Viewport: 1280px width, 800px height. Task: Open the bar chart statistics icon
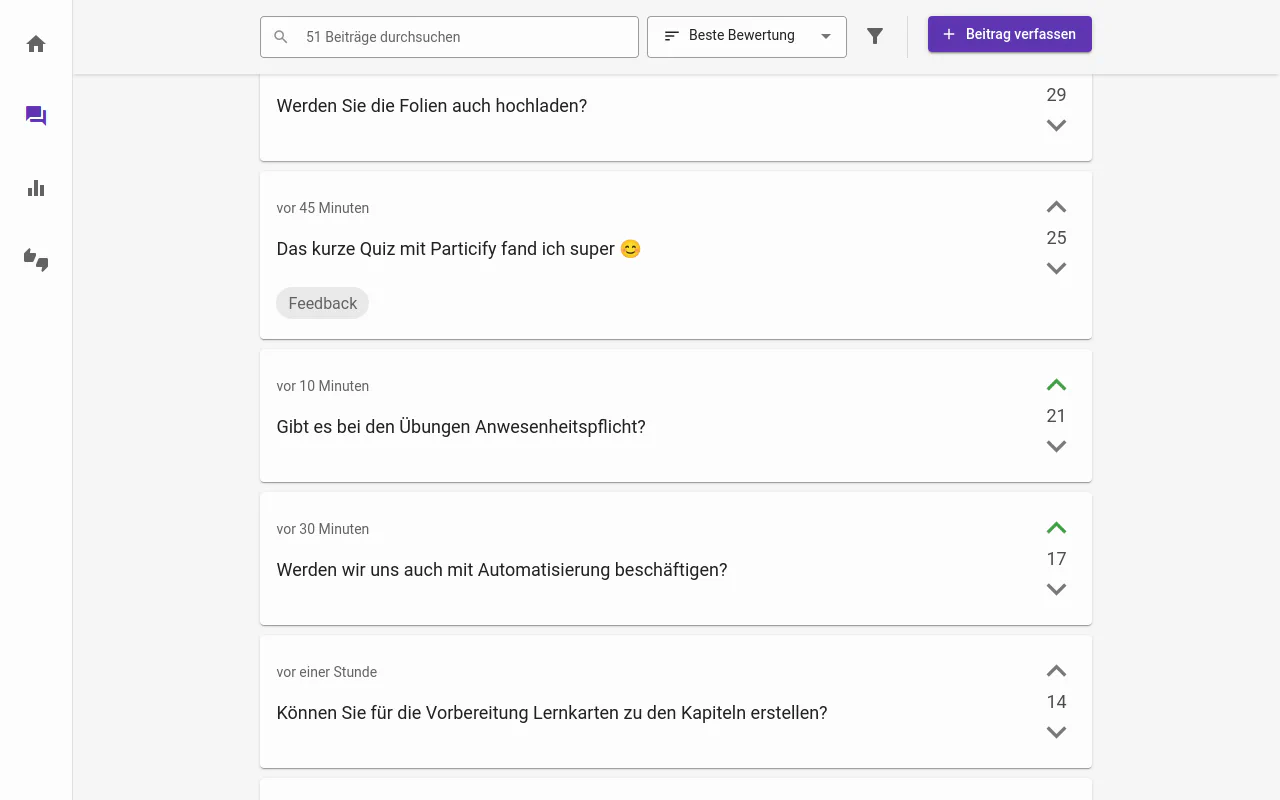point(36,188)
